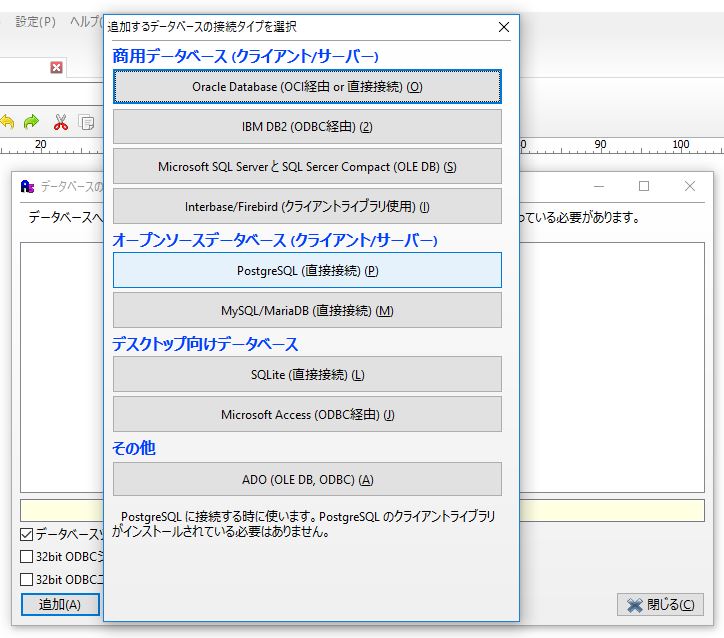
Task: Click the green redo arrow icon
Action: [x=31, y=122]
